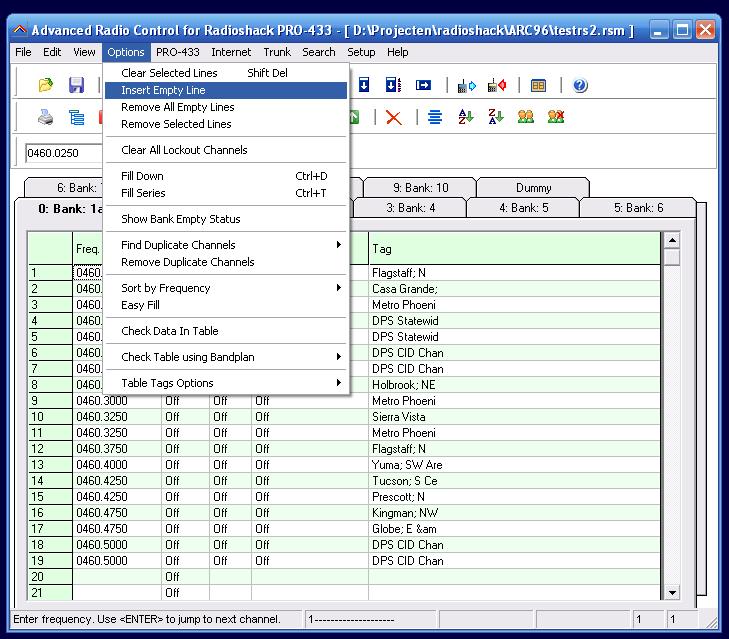Click the tree list icon beside the printer
The image size is (729, 639).
click(76, 117)
